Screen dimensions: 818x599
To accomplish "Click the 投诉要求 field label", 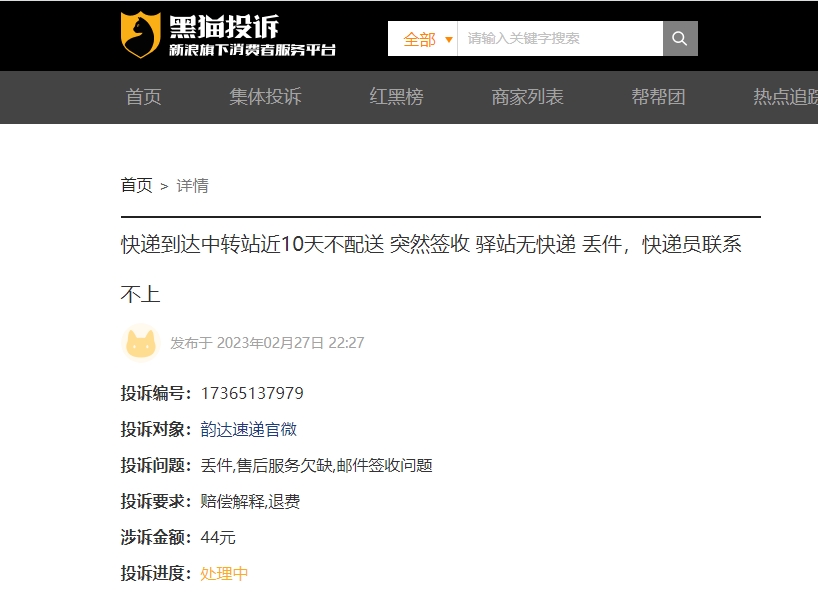I will click(x=156, y=501).
